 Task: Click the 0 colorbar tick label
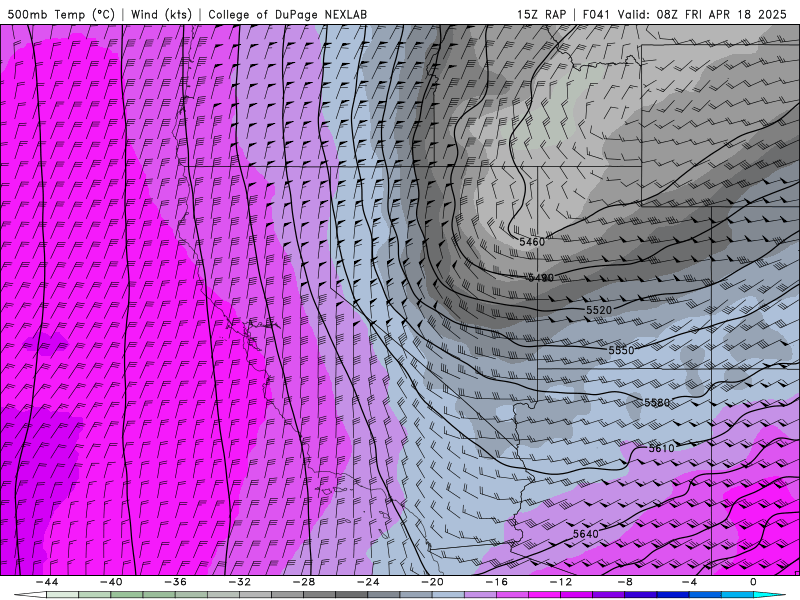754,582
